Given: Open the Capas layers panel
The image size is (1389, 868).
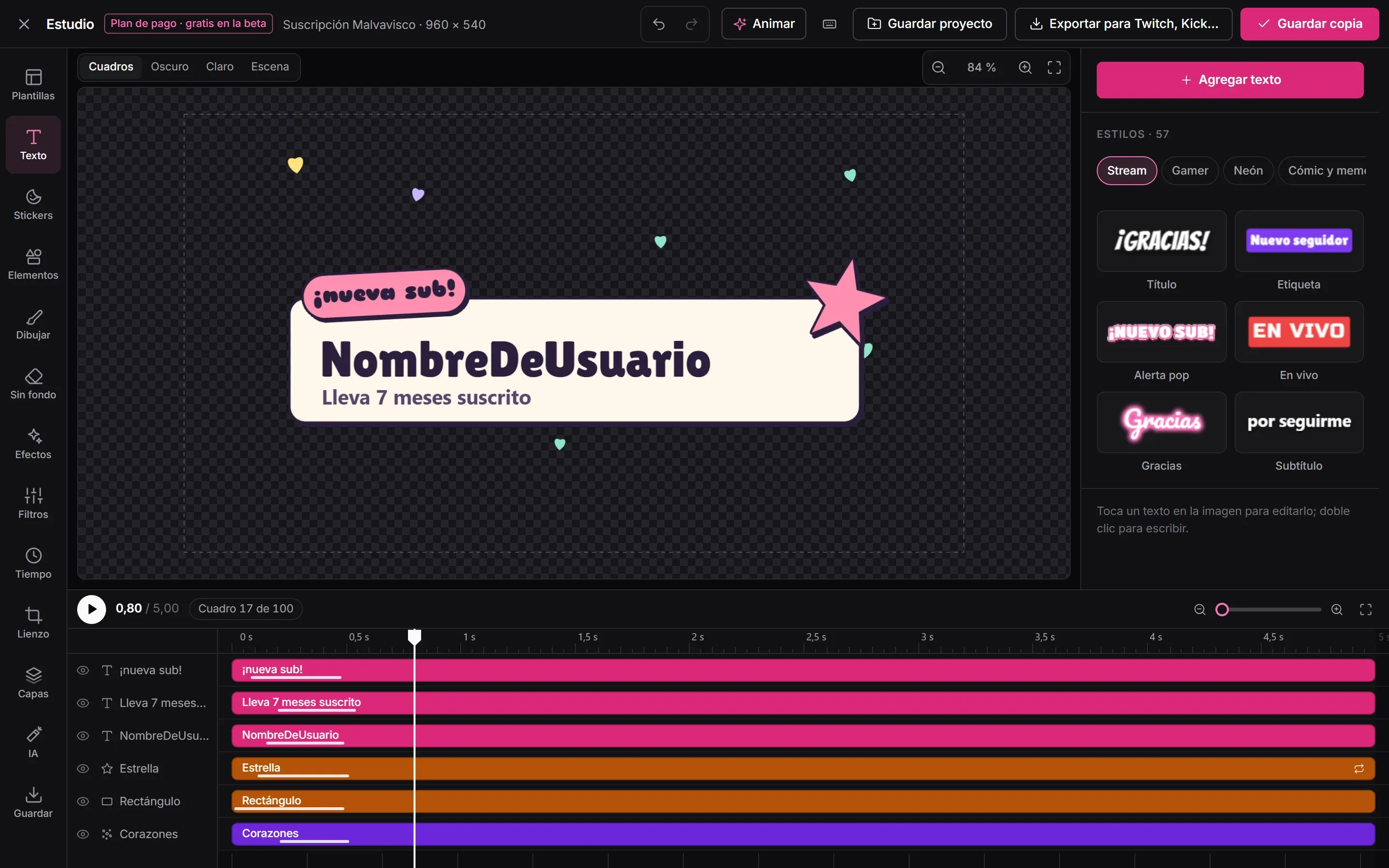Looking at the screenshot, I should 33,682.
